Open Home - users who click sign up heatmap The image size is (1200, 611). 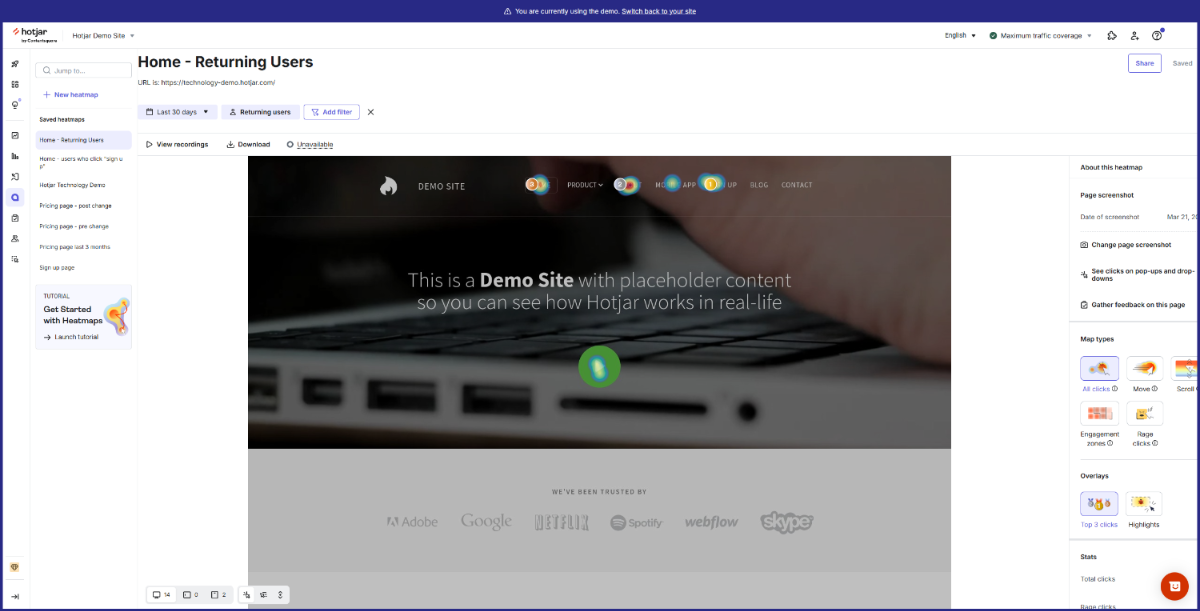coord(83,162)
